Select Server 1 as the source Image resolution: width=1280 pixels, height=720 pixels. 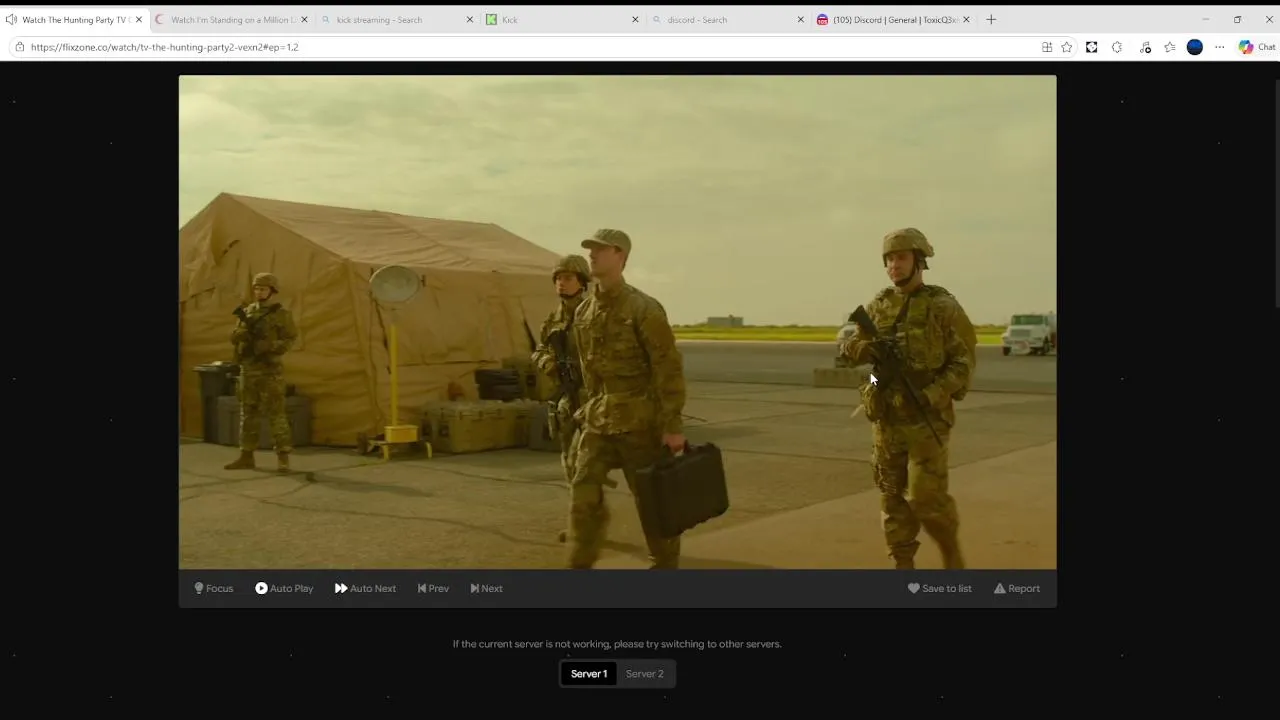tap(589, 674)
